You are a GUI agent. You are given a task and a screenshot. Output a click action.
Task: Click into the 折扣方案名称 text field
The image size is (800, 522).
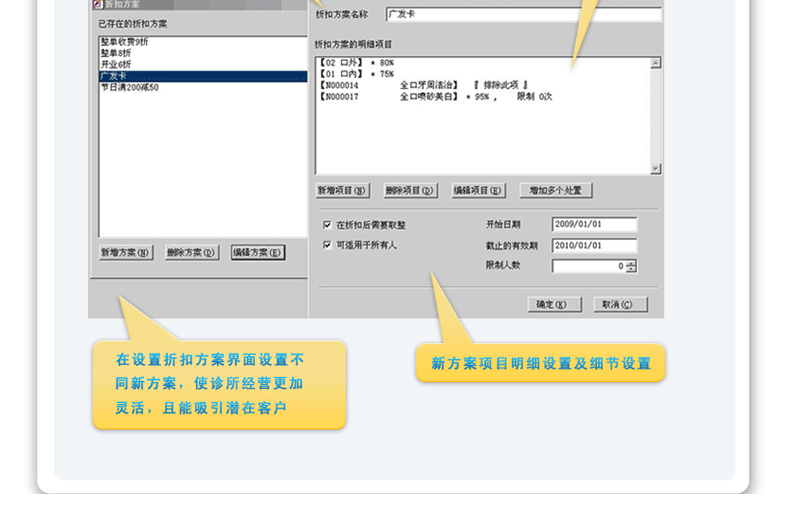tap(523, 15)
